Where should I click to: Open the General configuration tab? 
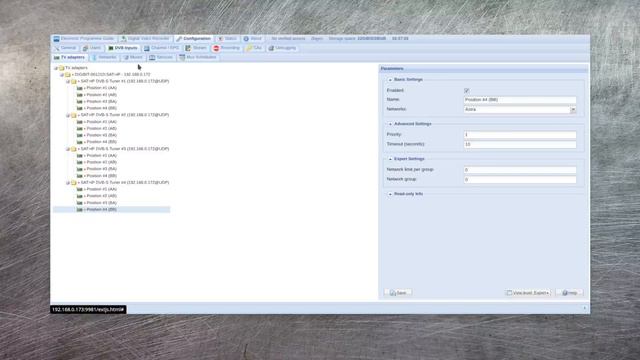pyautogui.click(x=65, y=48)
